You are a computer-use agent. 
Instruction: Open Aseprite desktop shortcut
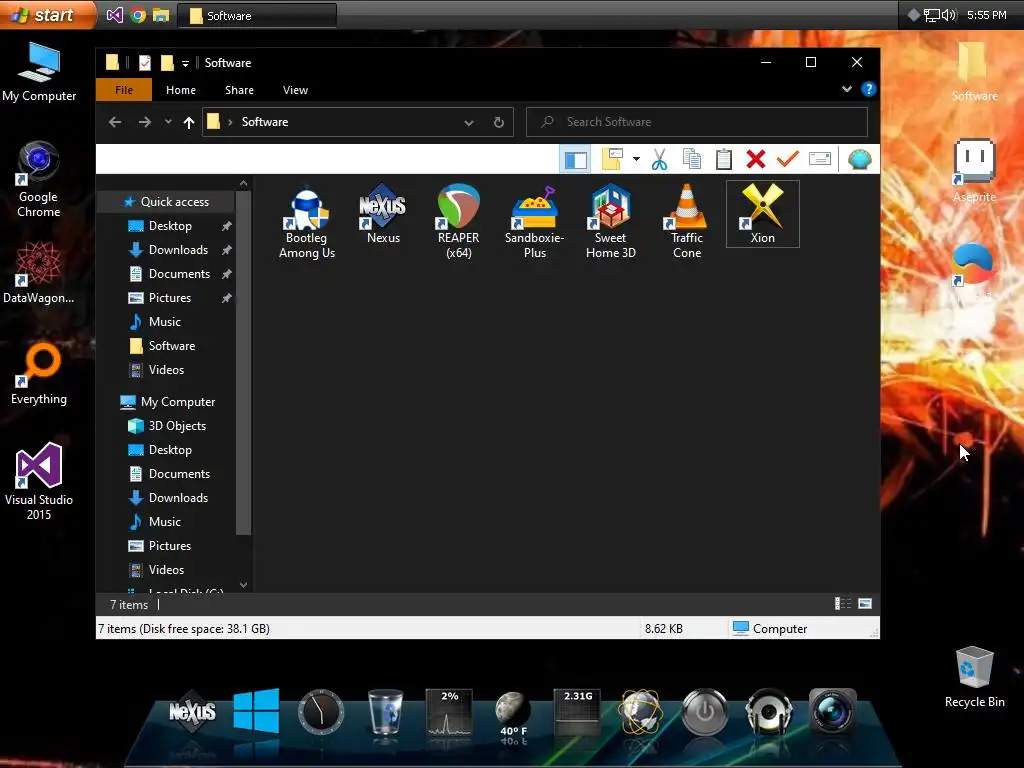point(974,170)
